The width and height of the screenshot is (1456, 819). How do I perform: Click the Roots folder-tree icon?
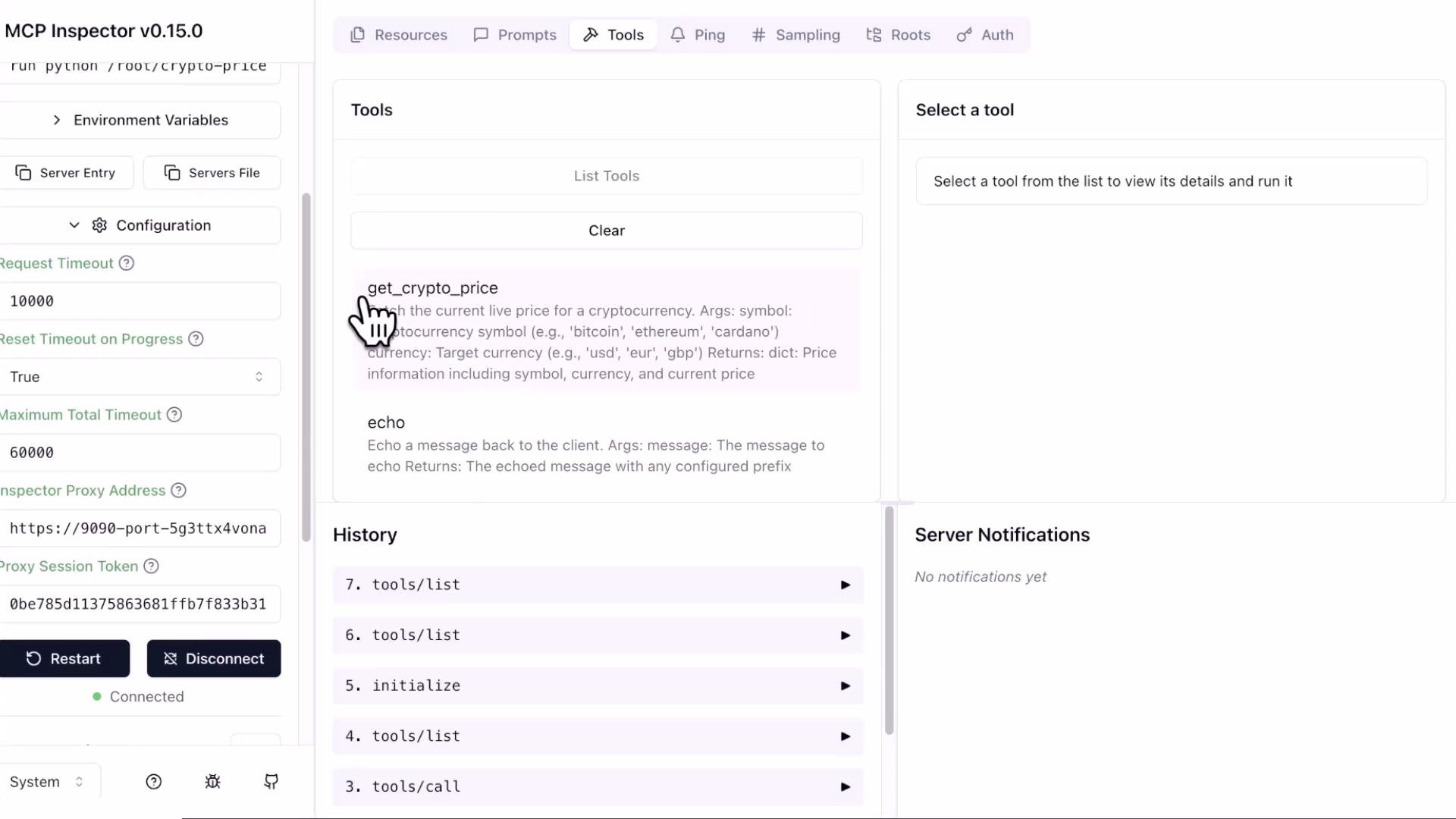[874, 35]
